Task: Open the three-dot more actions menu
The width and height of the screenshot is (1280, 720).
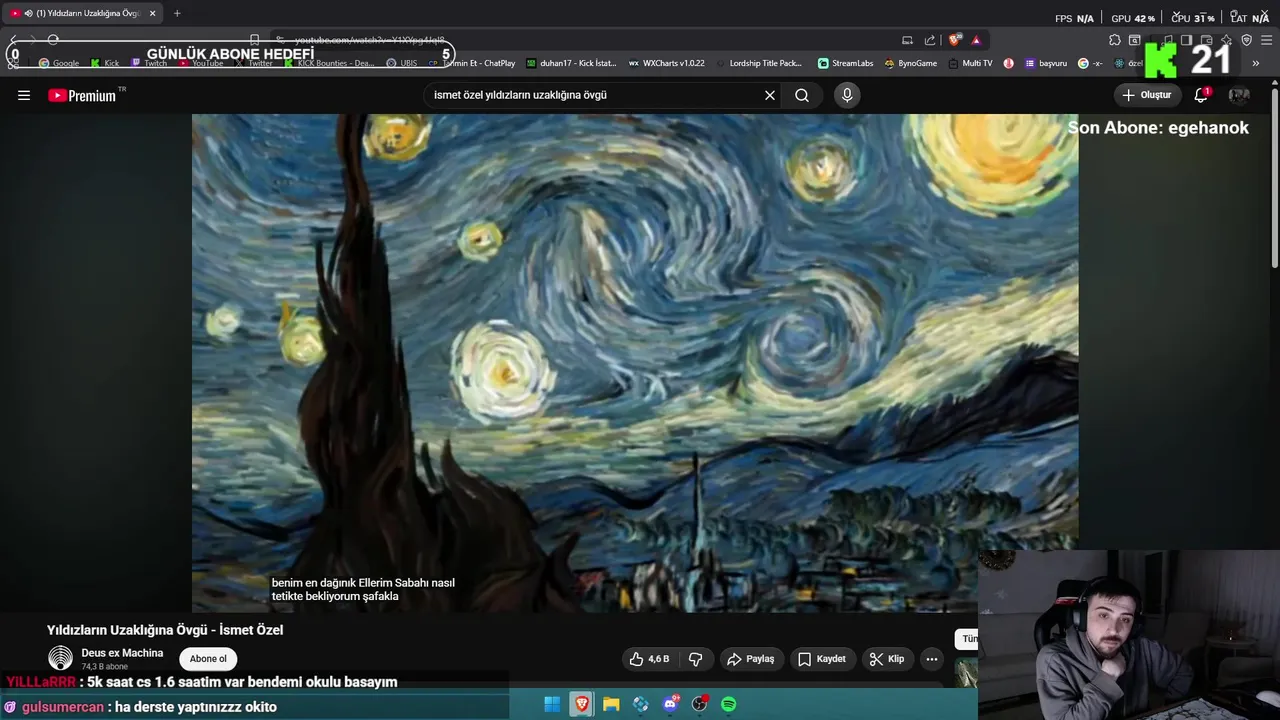Action: (x=932, y=659)
